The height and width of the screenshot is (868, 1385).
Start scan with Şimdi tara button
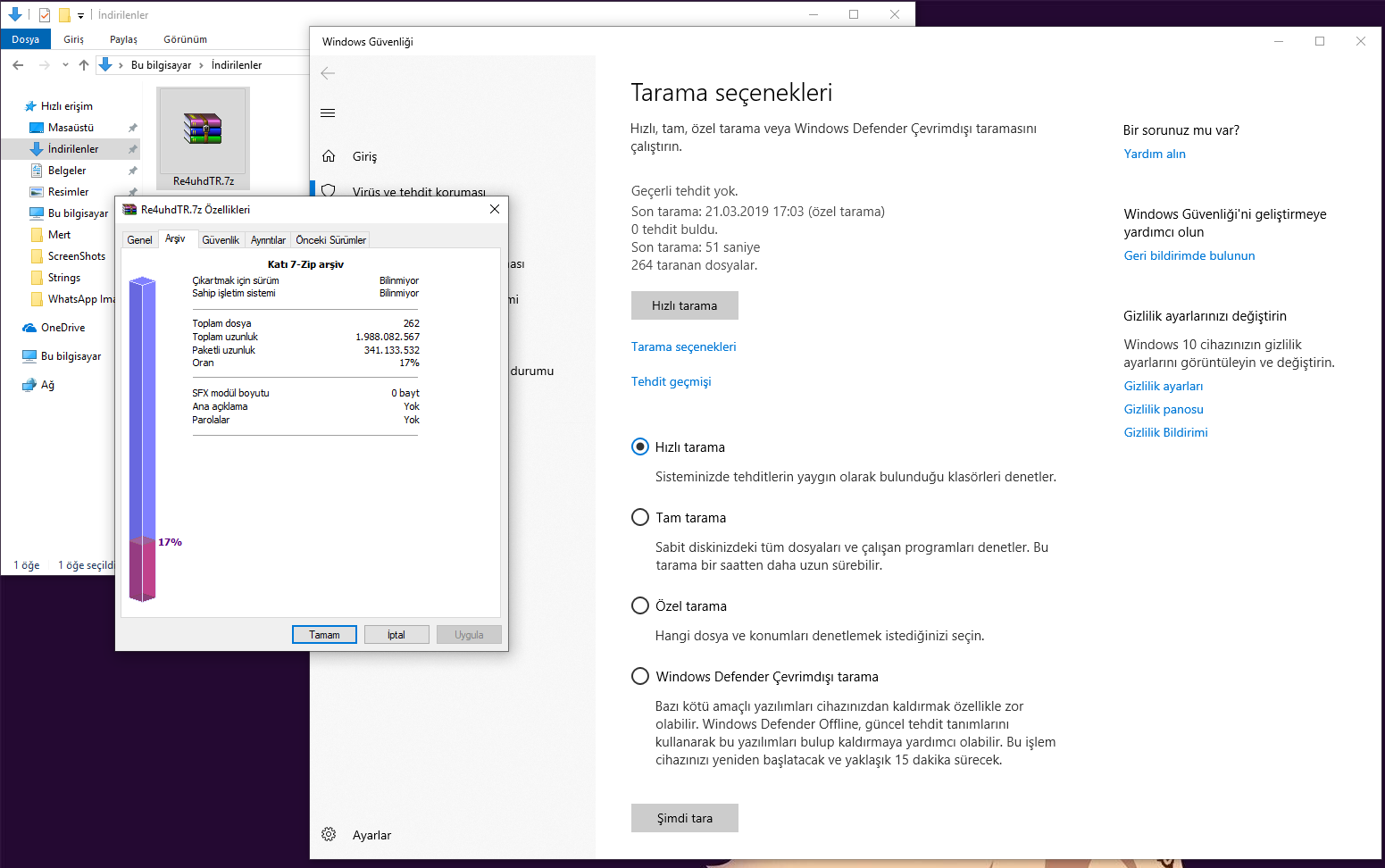[685, 818]
